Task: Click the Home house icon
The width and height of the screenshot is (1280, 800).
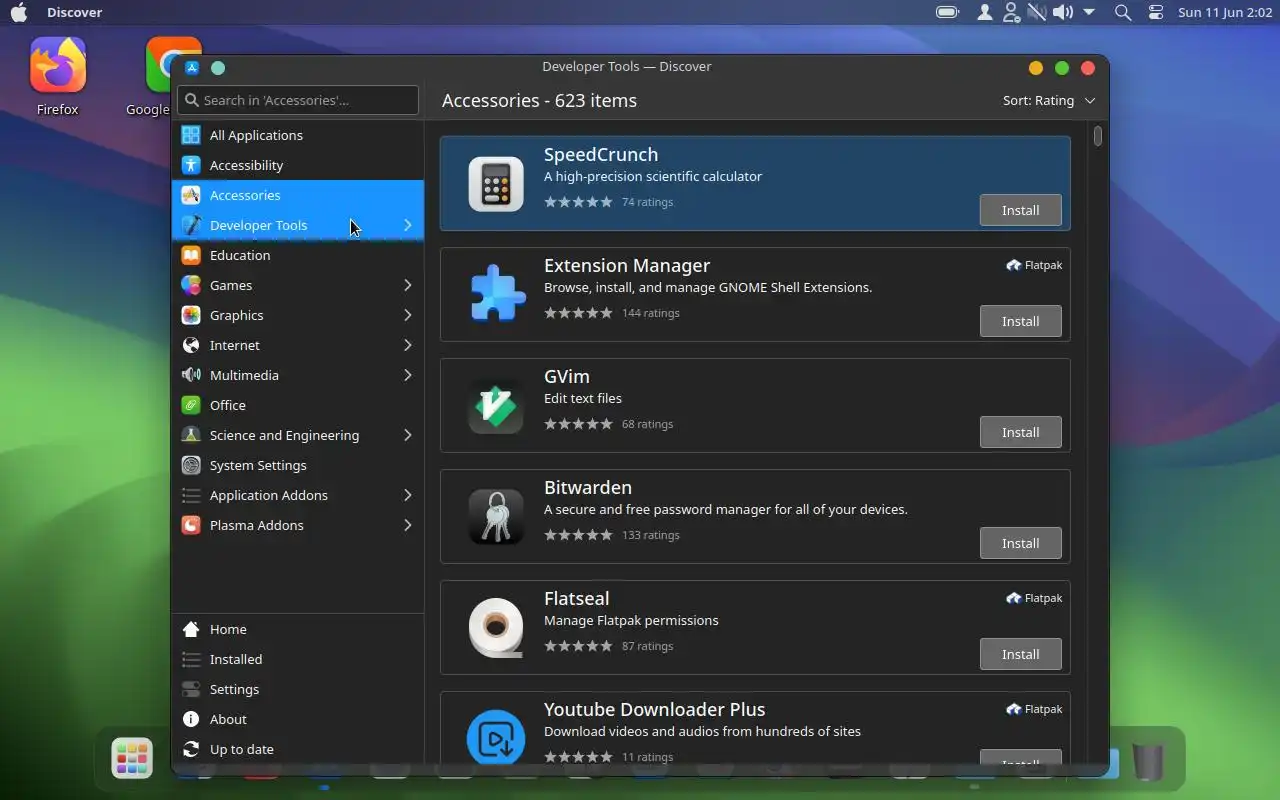Action: (191, 629)
